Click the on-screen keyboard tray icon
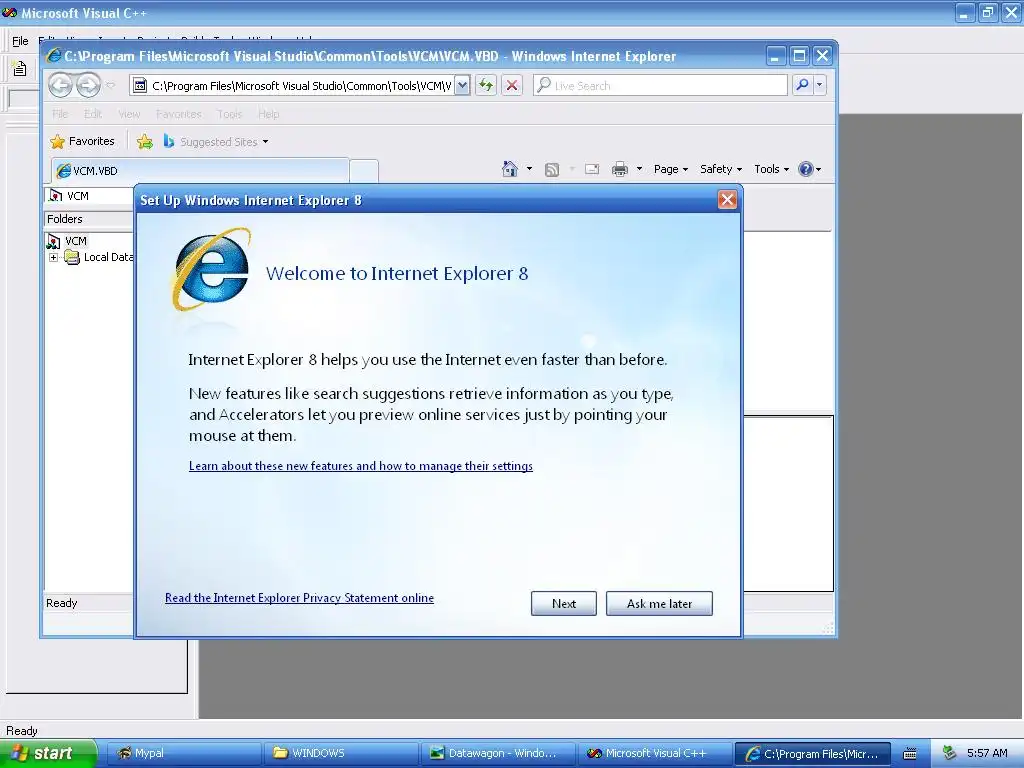 pos(910,754)
